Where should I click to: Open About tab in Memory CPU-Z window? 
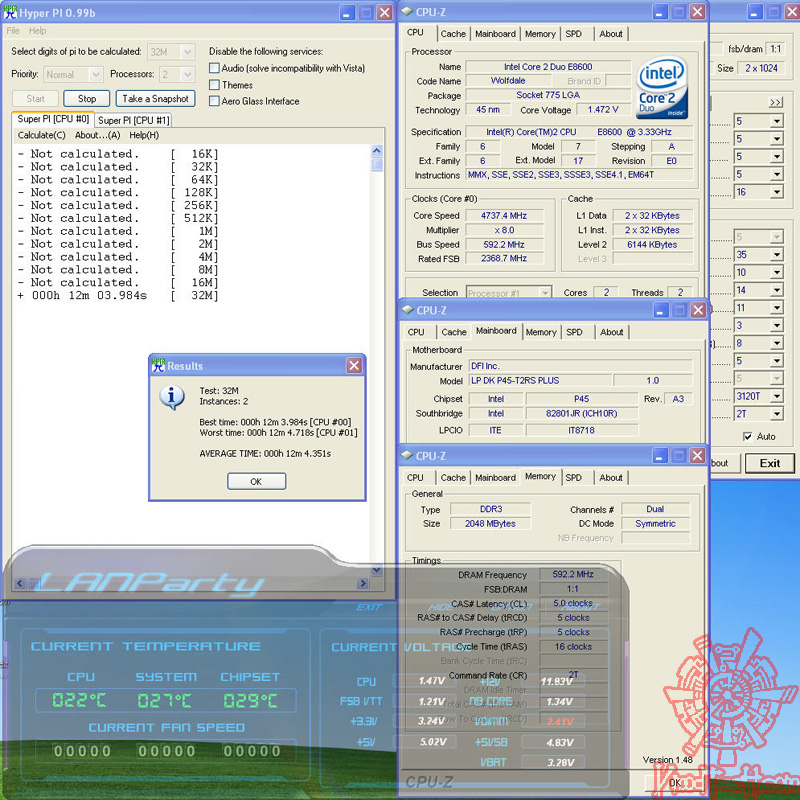pyautogui.click(x=611, y=478)
